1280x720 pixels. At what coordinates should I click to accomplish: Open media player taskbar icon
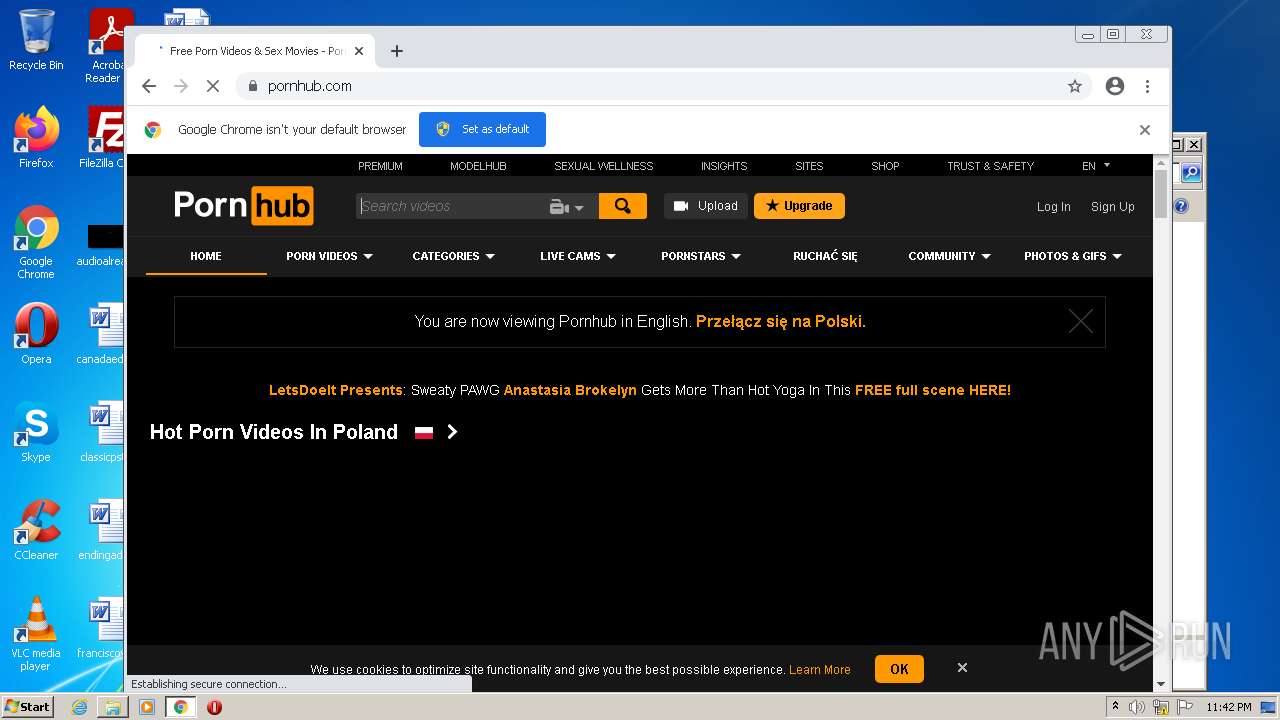coord(147,707)
